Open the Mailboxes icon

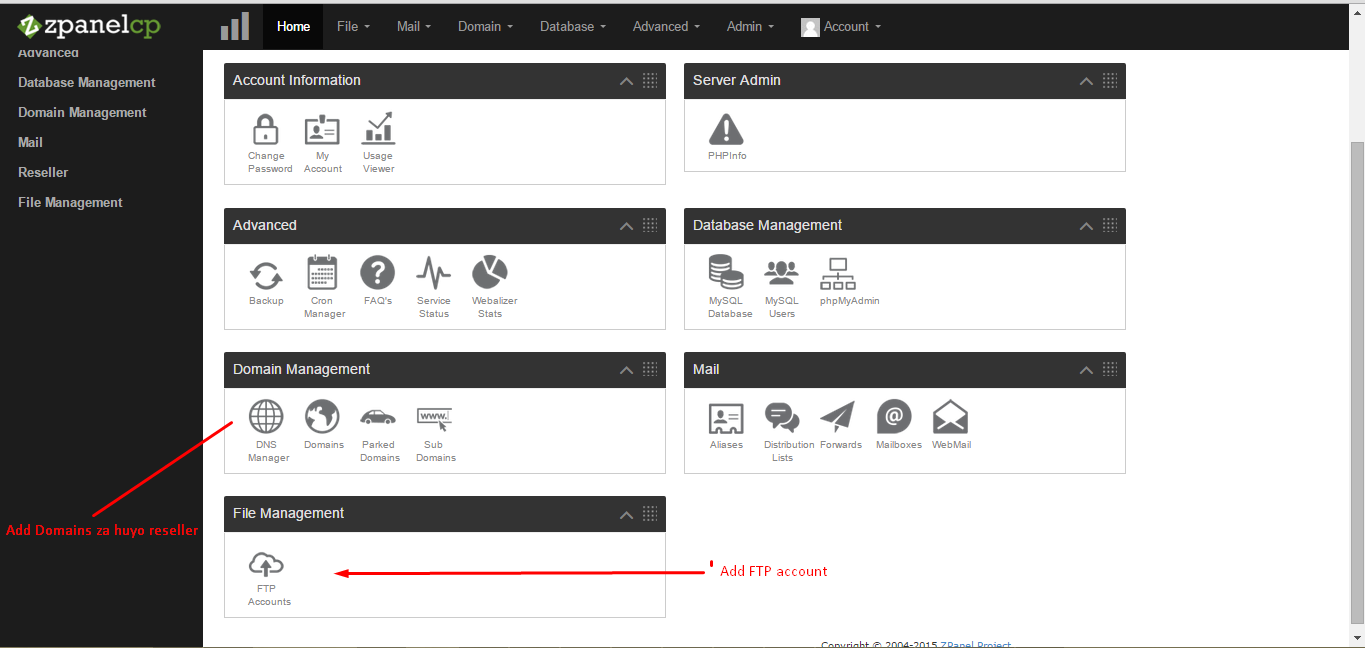895,417
